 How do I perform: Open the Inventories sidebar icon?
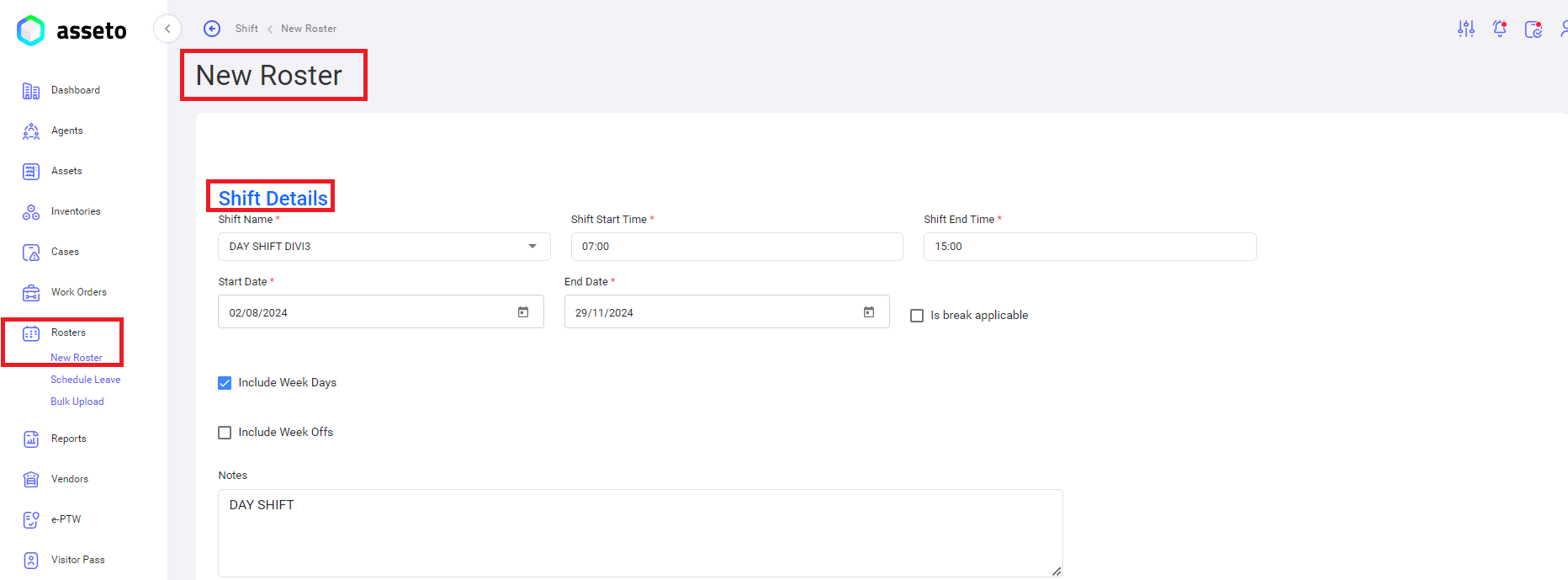31,212
